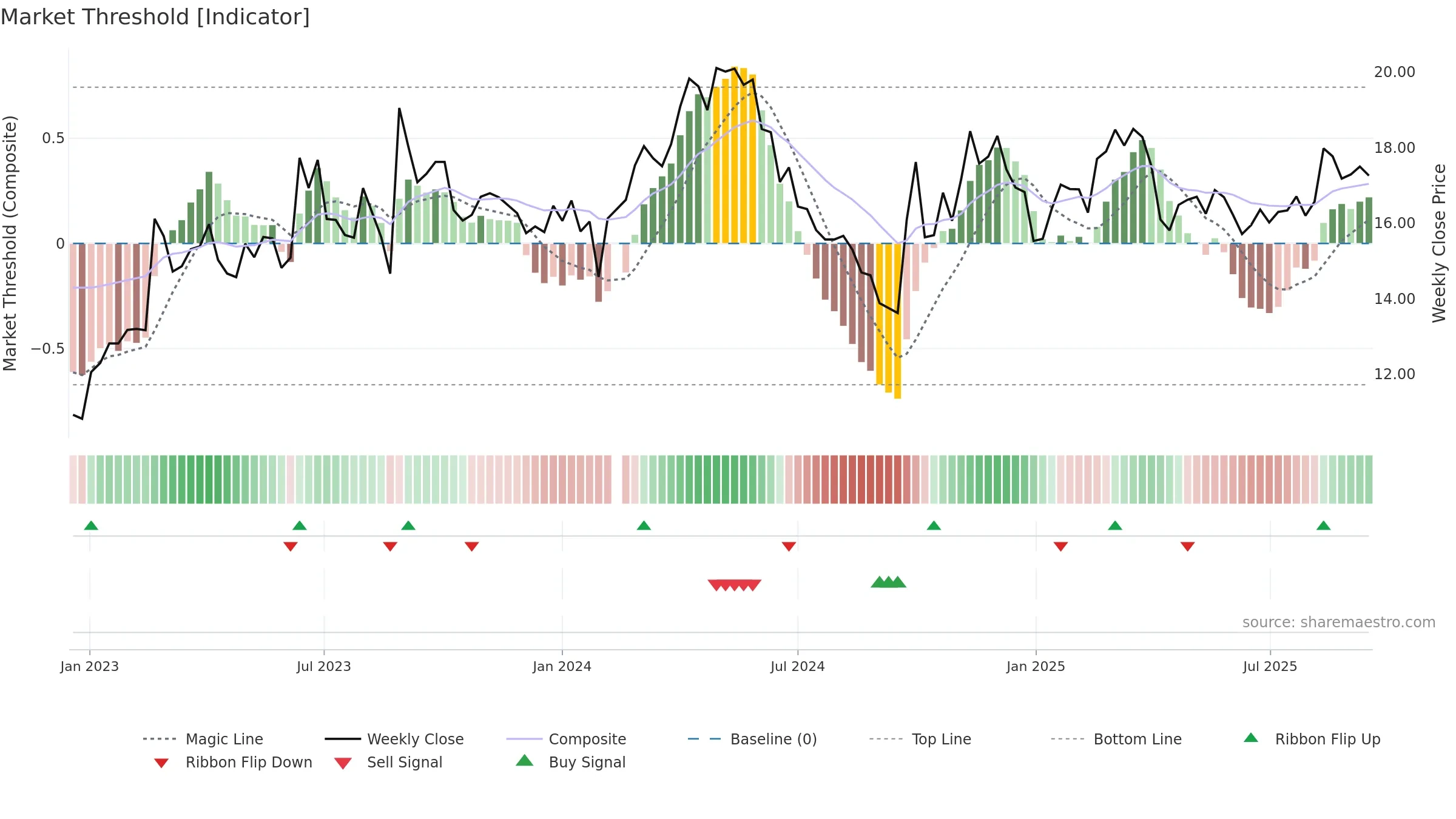Screen dimensions: 1456x819
Task: Toggle the Ribbon Flip Down legend entry
Action: (233, 762)
